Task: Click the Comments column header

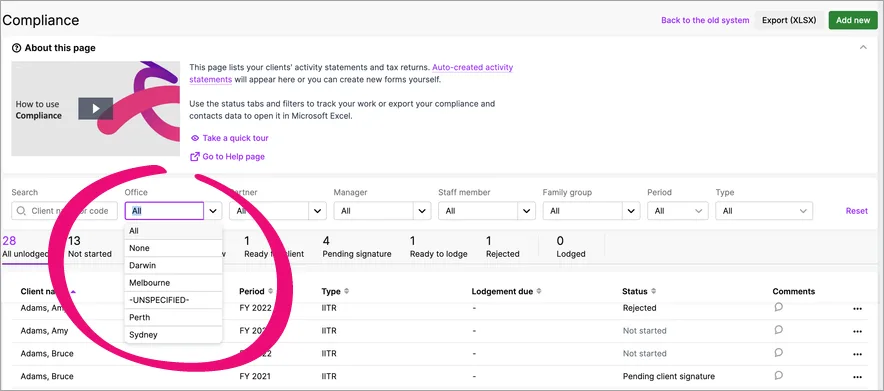Action: pos(794,291)
